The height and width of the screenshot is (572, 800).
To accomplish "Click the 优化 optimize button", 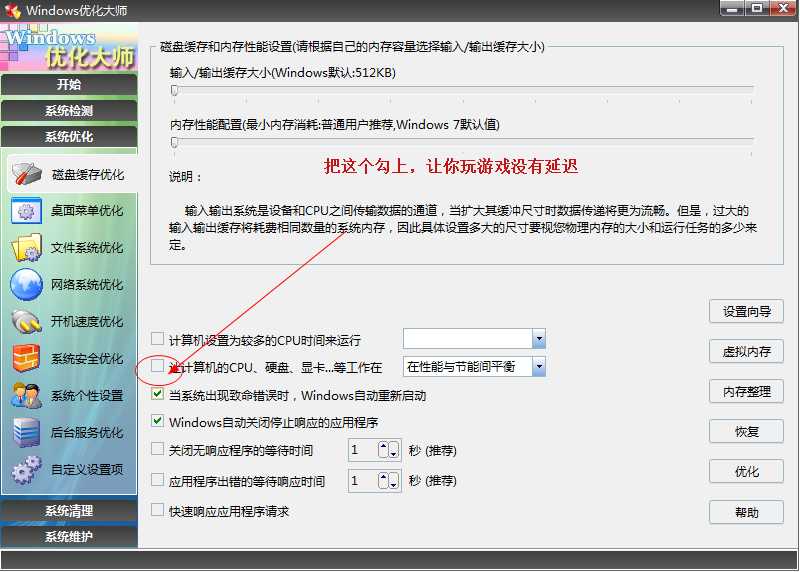I will [x=746, y=471].
